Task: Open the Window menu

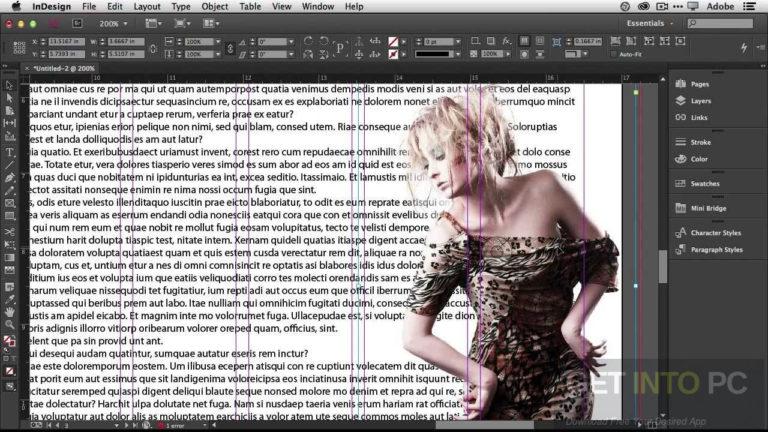Action: (317, 6)
